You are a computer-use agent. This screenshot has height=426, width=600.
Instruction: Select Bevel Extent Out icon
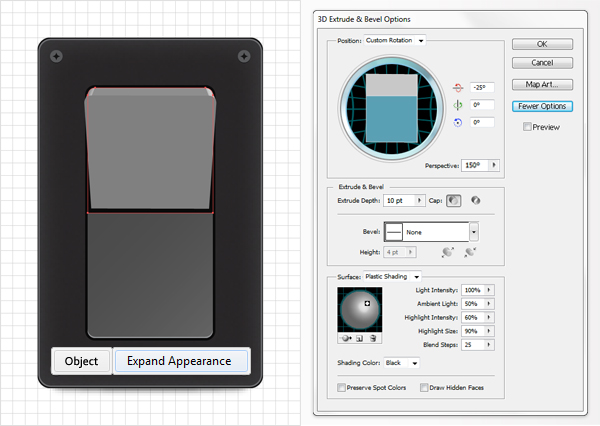click(448, 252)
